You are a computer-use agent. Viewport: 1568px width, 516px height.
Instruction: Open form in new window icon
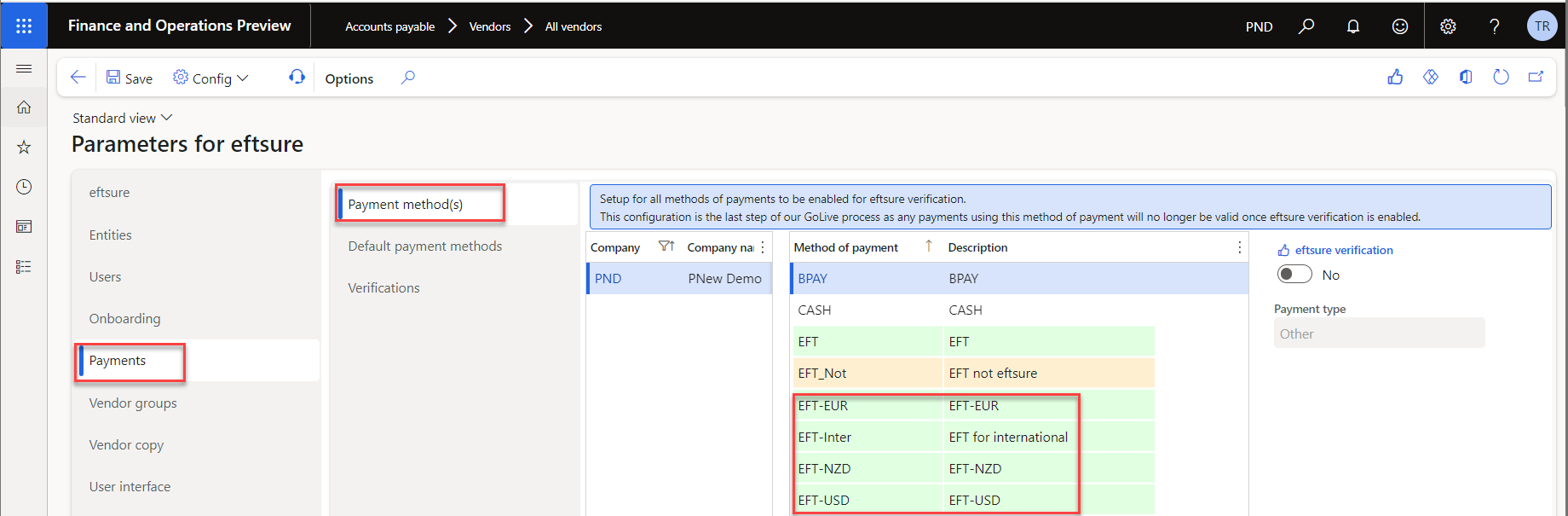tap(1536, 78)
